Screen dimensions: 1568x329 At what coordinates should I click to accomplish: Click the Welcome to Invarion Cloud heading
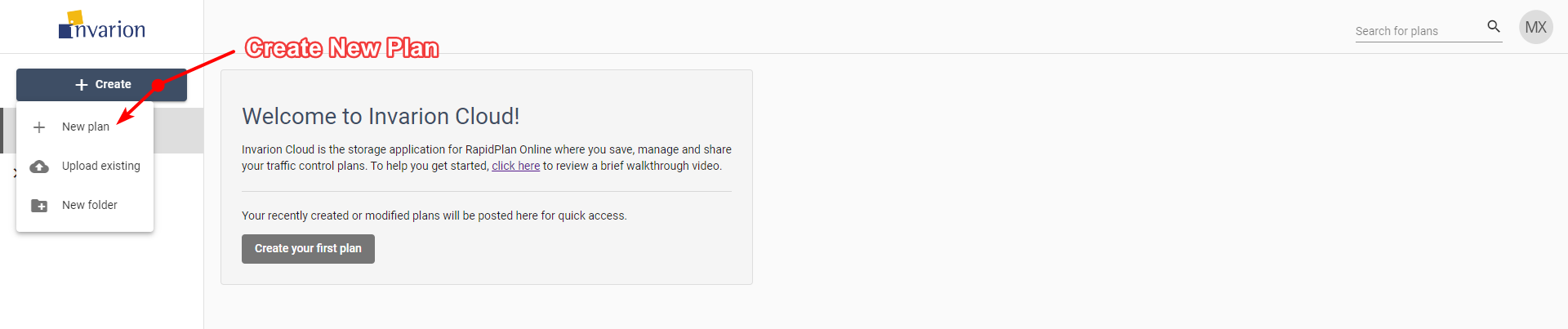click(381, 116)
